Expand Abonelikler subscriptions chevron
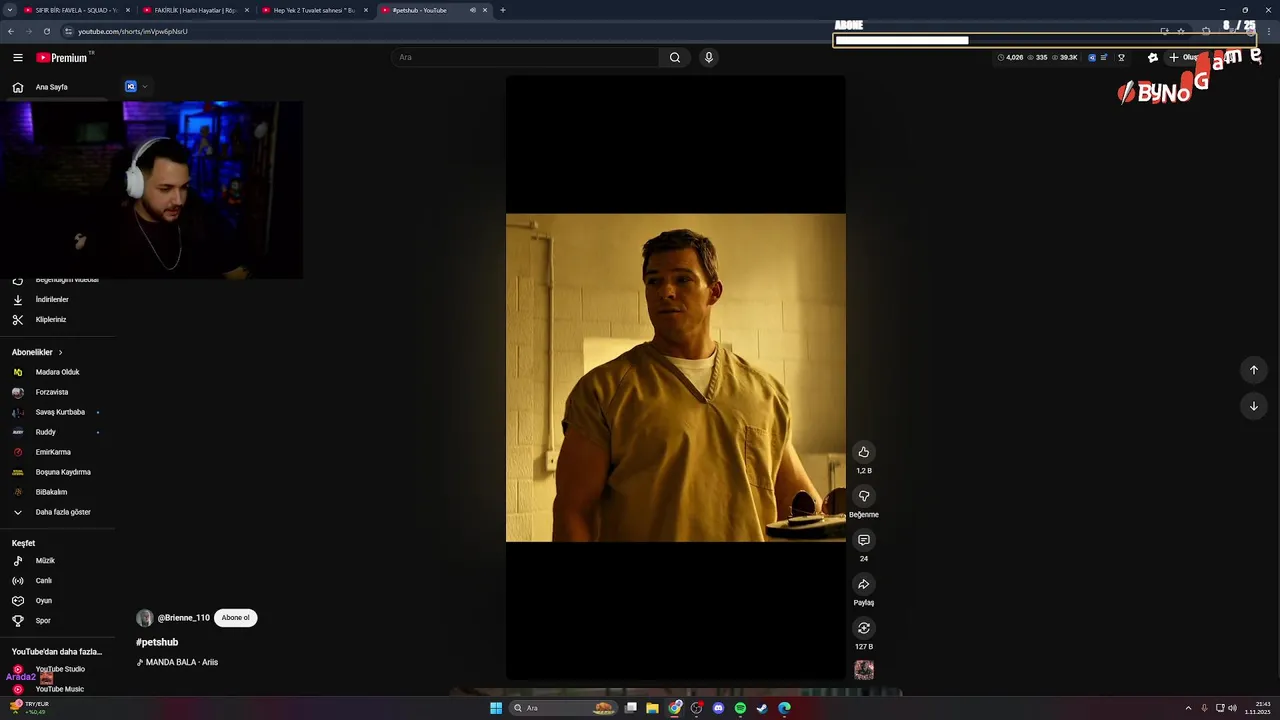Screen dimensions: 1280x720 [60, 353]
